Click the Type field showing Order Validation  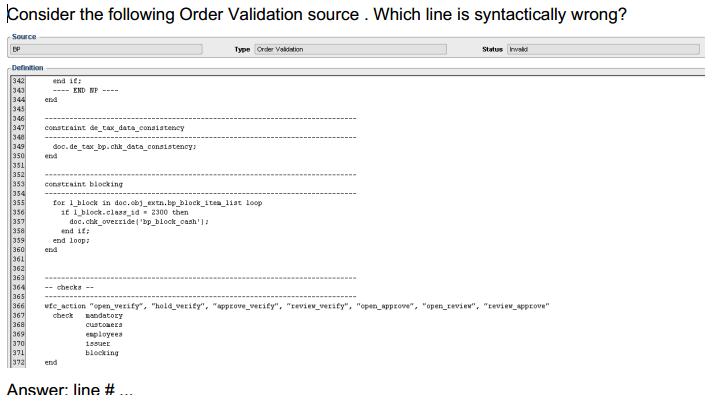[350, 49]
